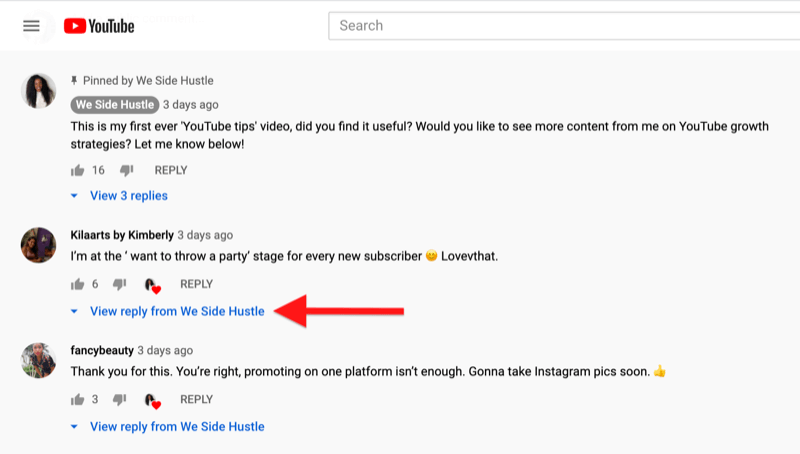Image resolution: width=800 pixels, height=454 pixels.
Task: Dislike the pinned We Side Hustle comment
Action: point(127,170)
